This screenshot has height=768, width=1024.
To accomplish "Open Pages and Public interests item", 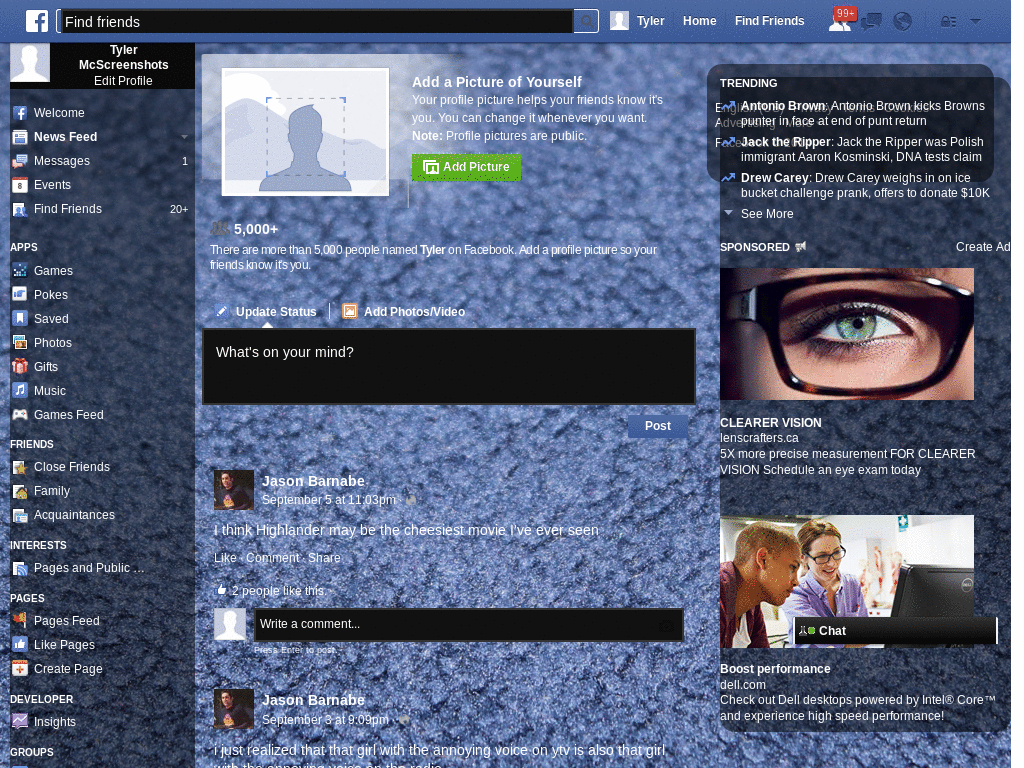I will tap(89, 568).
